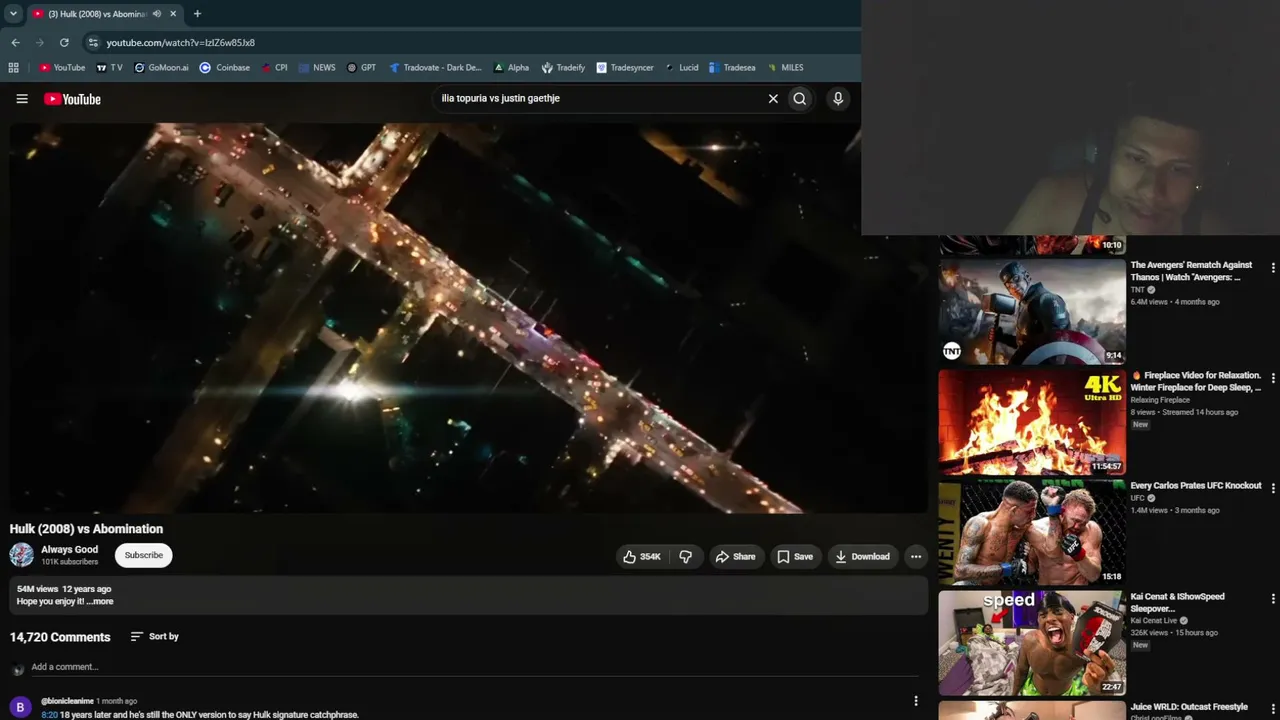This screenshot has width=1280, height=720.
Task: Start voice search with the microphone icon
Action: point(838,99)
